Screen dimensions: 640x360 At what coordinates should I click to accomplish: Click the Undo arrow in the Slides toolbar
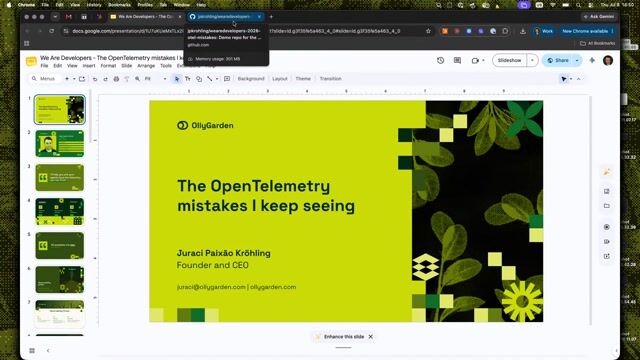[95, 79]
